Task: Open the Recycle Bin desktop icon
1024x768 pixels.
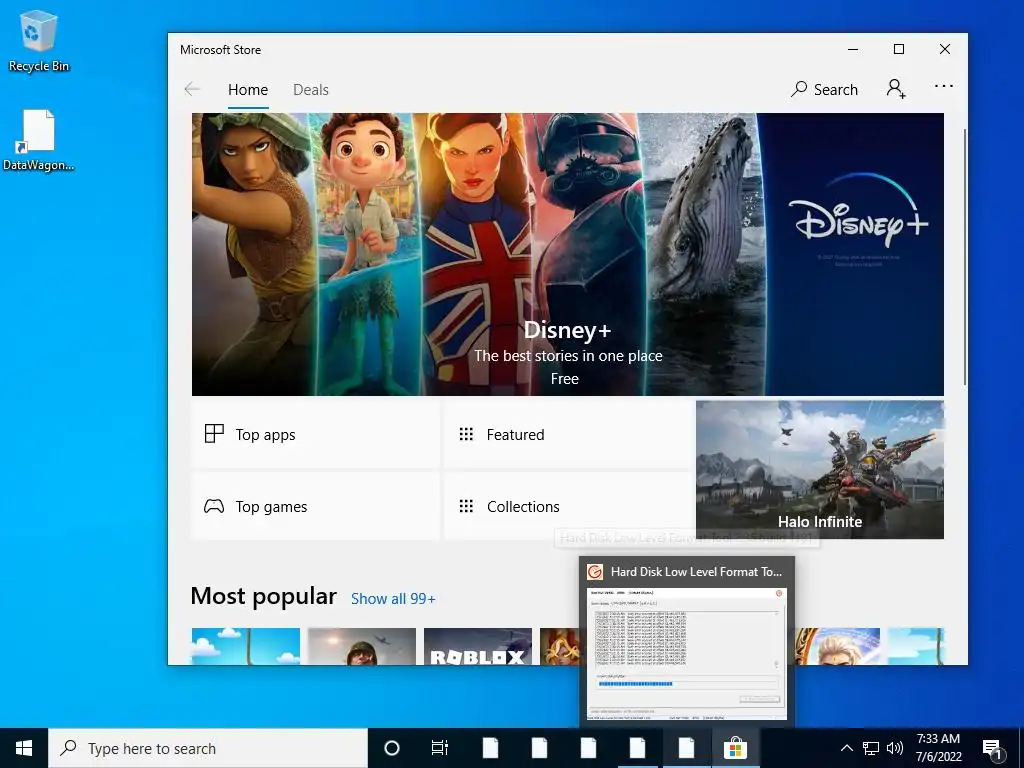Action: pyautogui.click(x=39, y=40)
